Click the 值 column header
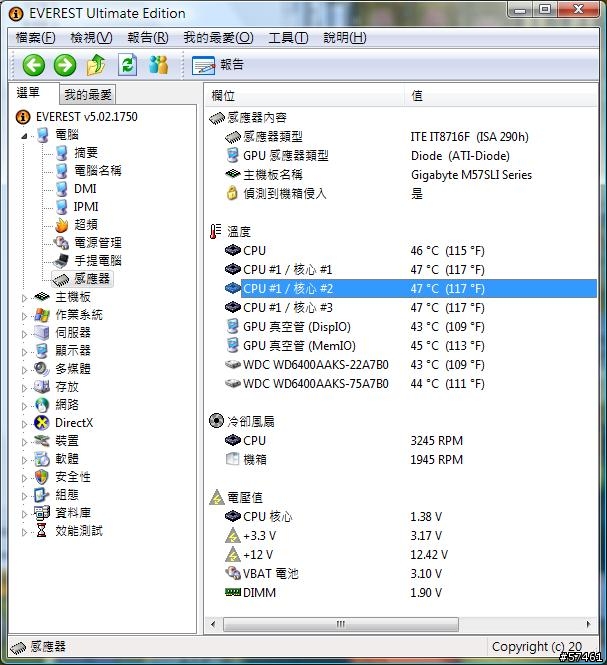Image resolution: width=607 pixels, height=665 pixels. click(501, 96)
